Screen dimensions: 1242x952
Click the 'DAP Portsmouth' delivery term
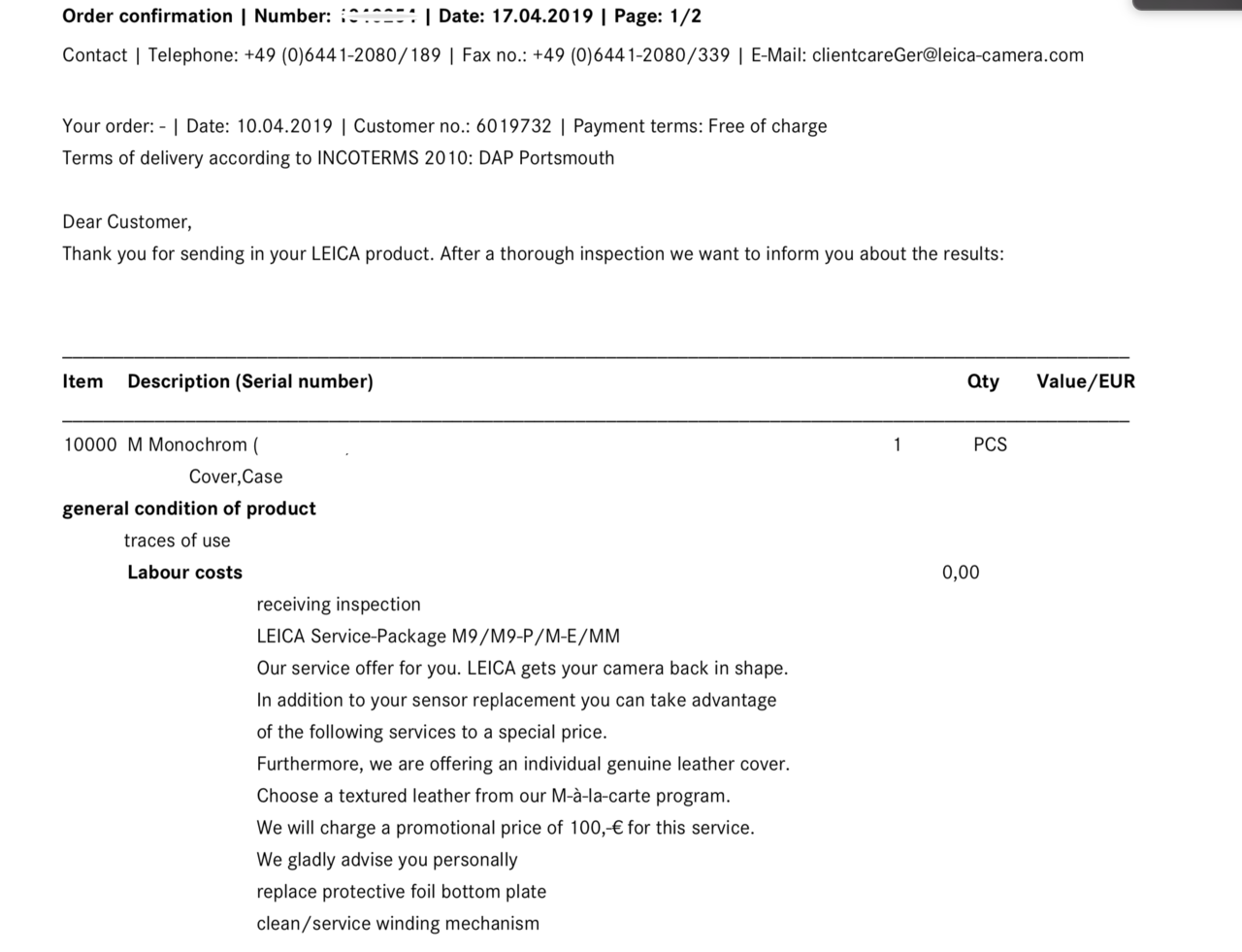tap(546, 158)
